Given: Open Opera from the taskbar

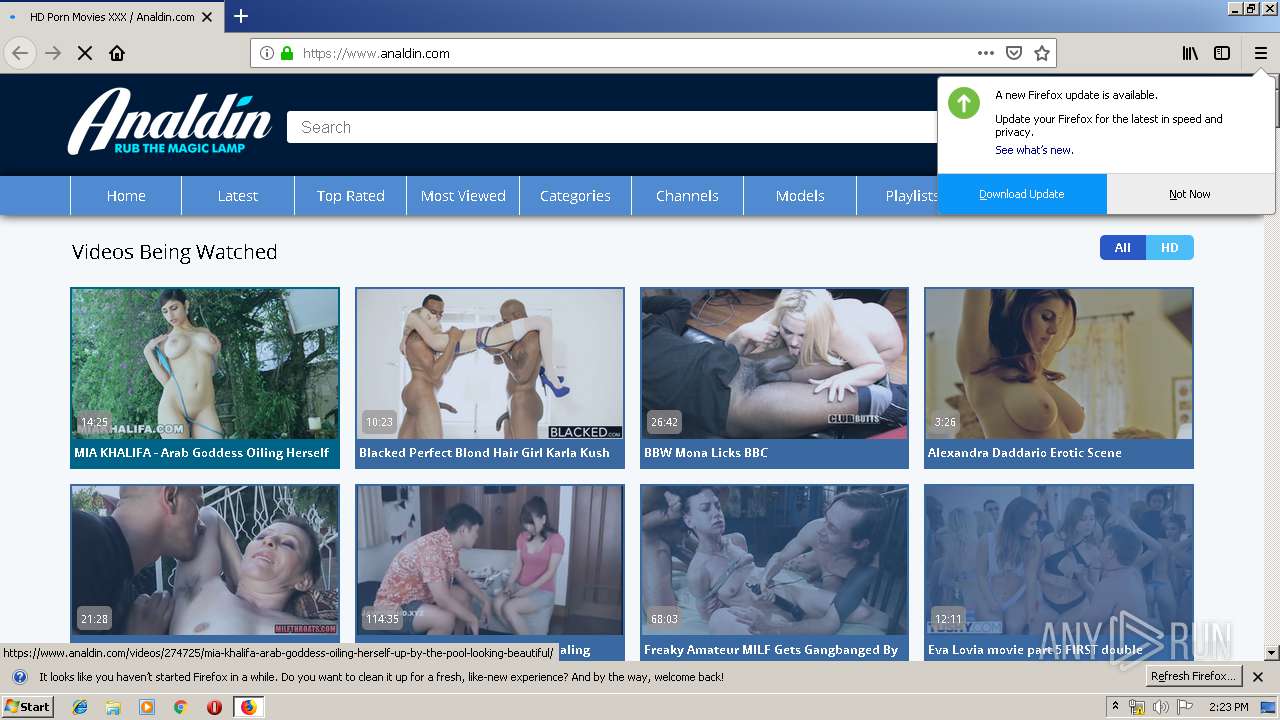Looking at the screenshot, I should click(x=214, y=707).
